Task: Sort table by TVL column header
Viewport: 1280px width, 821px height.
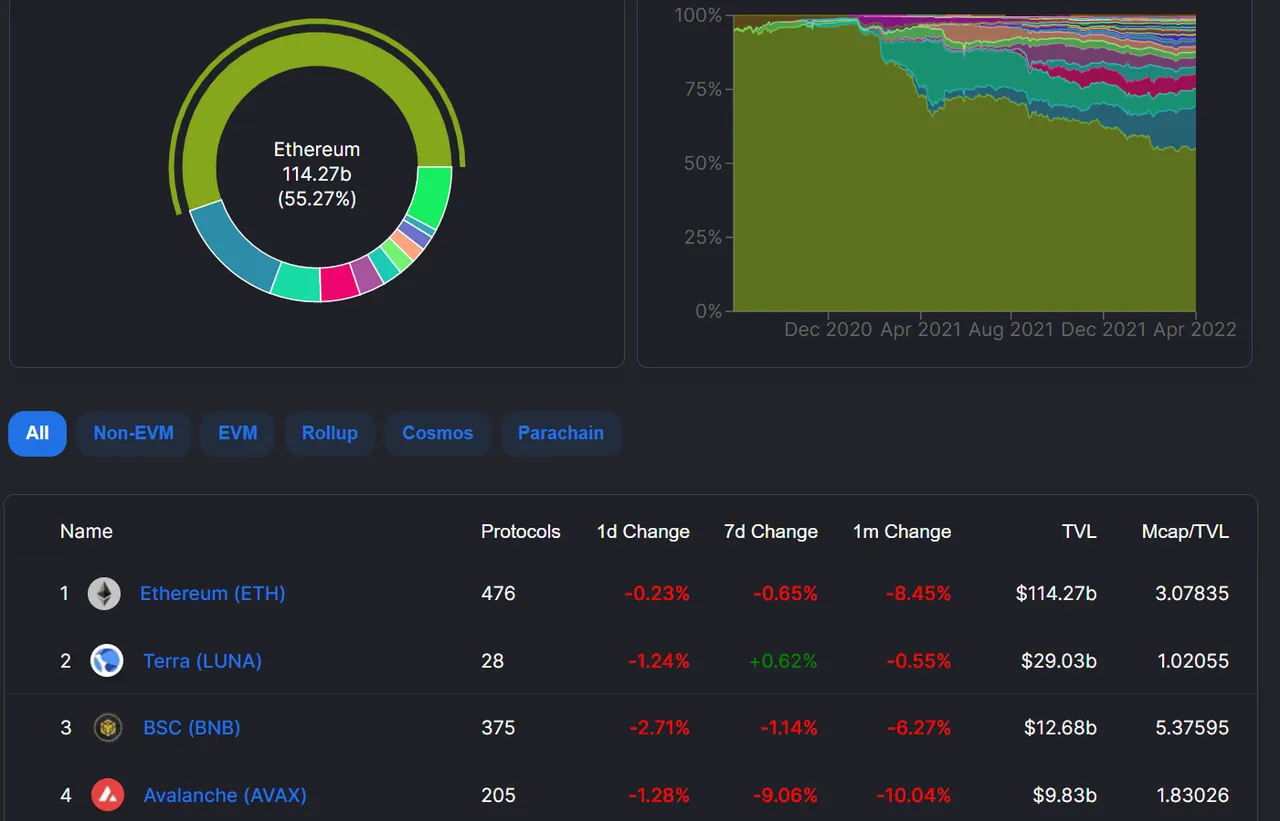Action: tap(1079, 531)
